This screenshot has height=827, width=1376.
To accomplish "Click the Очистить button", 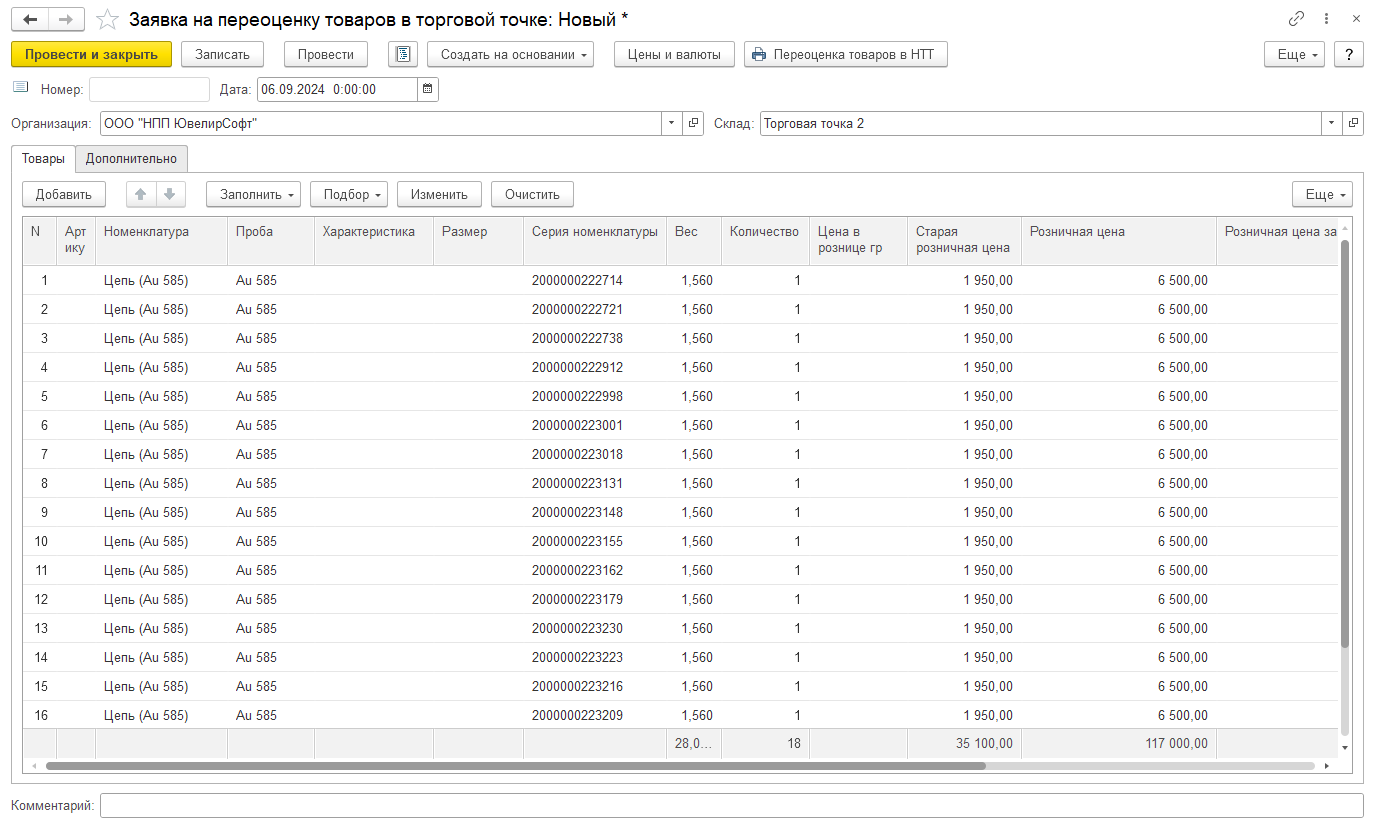I will tap(532, 194).
